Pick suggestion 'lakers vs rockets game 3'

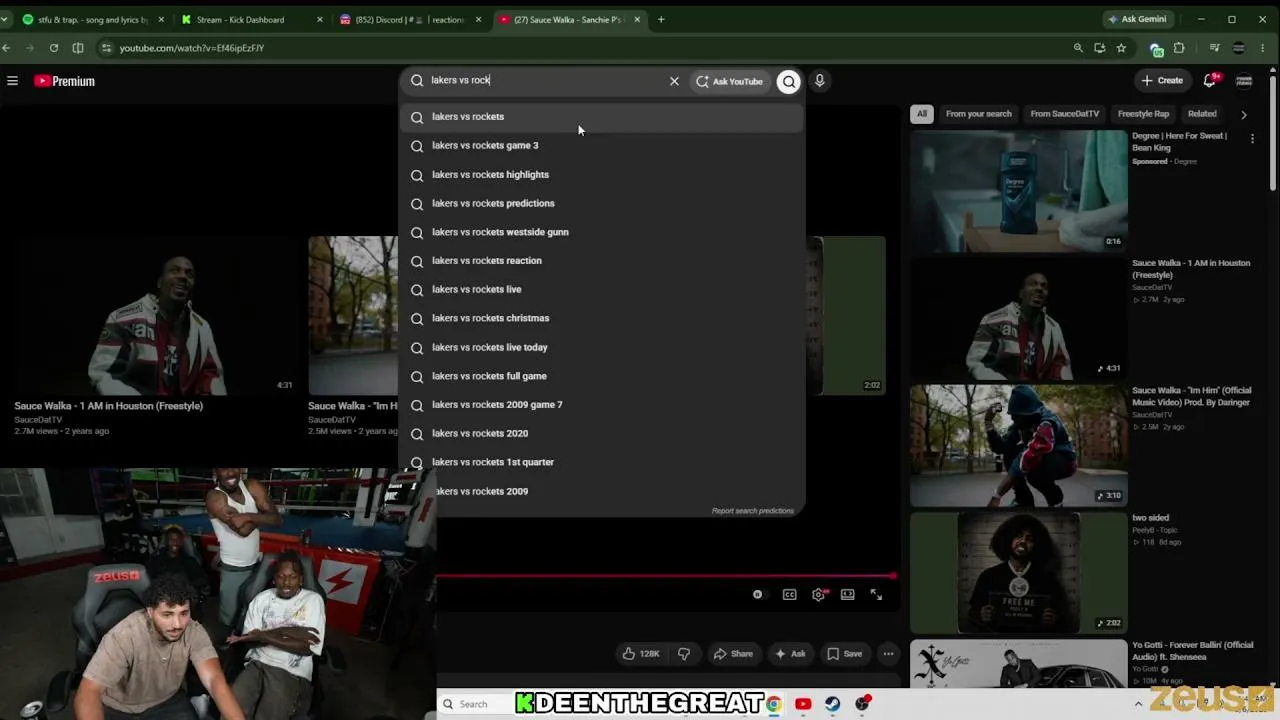(602, 145)
